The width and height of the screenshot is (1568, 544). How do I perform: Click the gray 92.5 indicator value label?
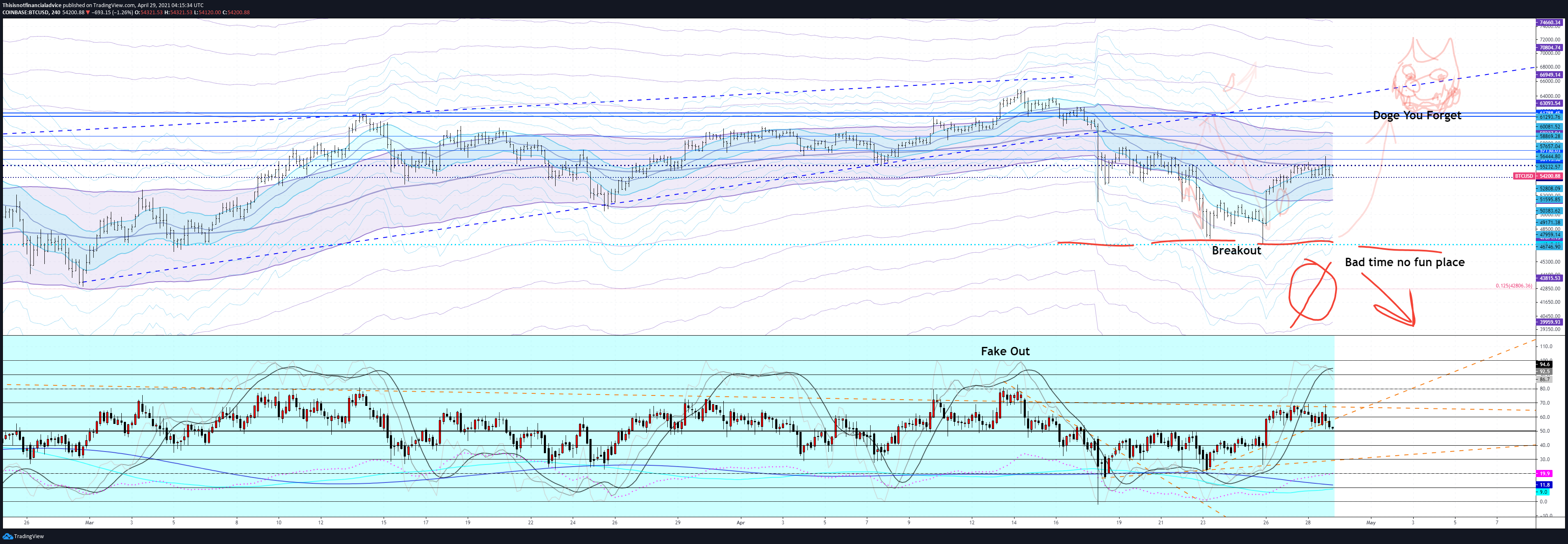(1544, 372)
